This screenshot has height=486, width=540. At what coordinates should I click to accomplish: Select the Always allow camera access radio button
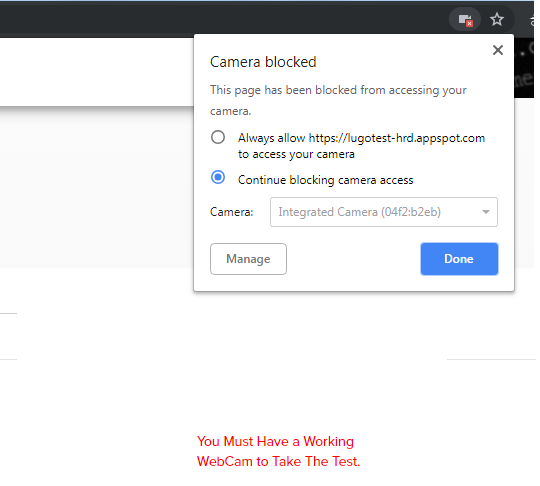(218, 137)
